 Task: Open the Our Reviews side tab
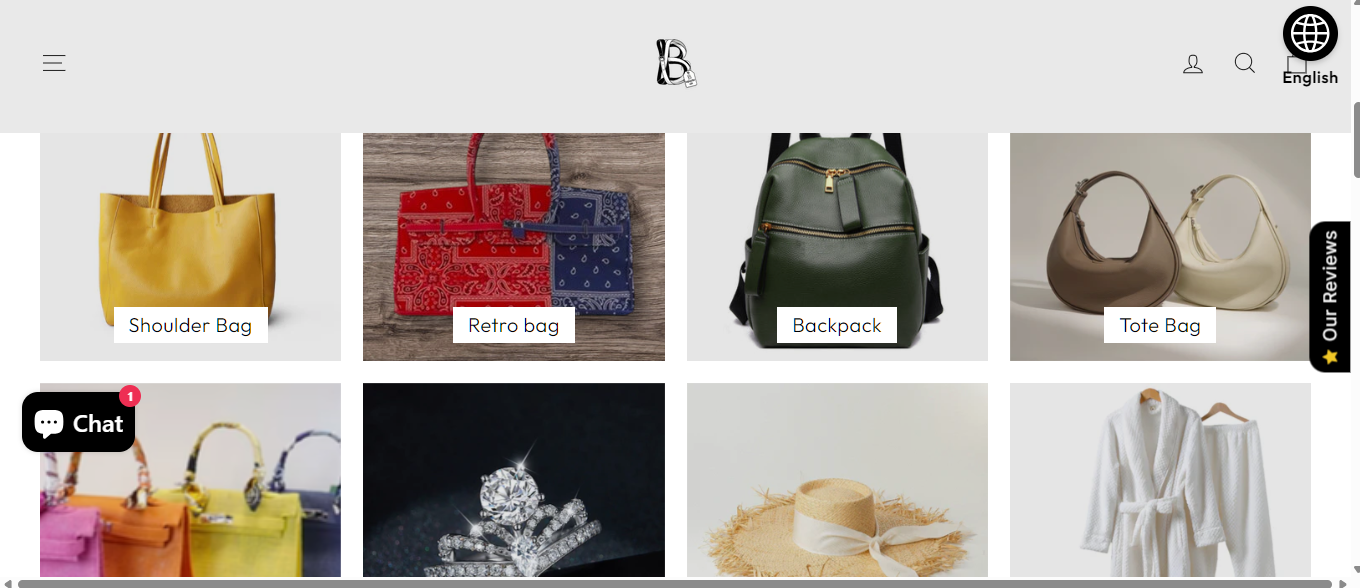[1330, 297]
